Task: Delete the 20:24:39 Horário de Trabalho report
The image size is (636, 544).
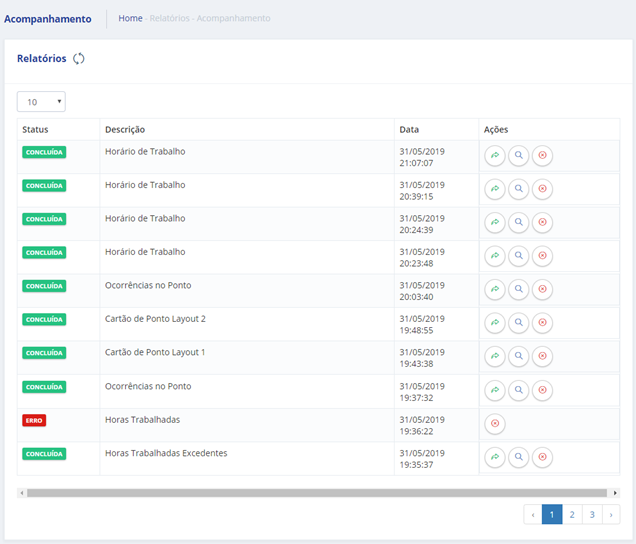Action: [542, 223]
